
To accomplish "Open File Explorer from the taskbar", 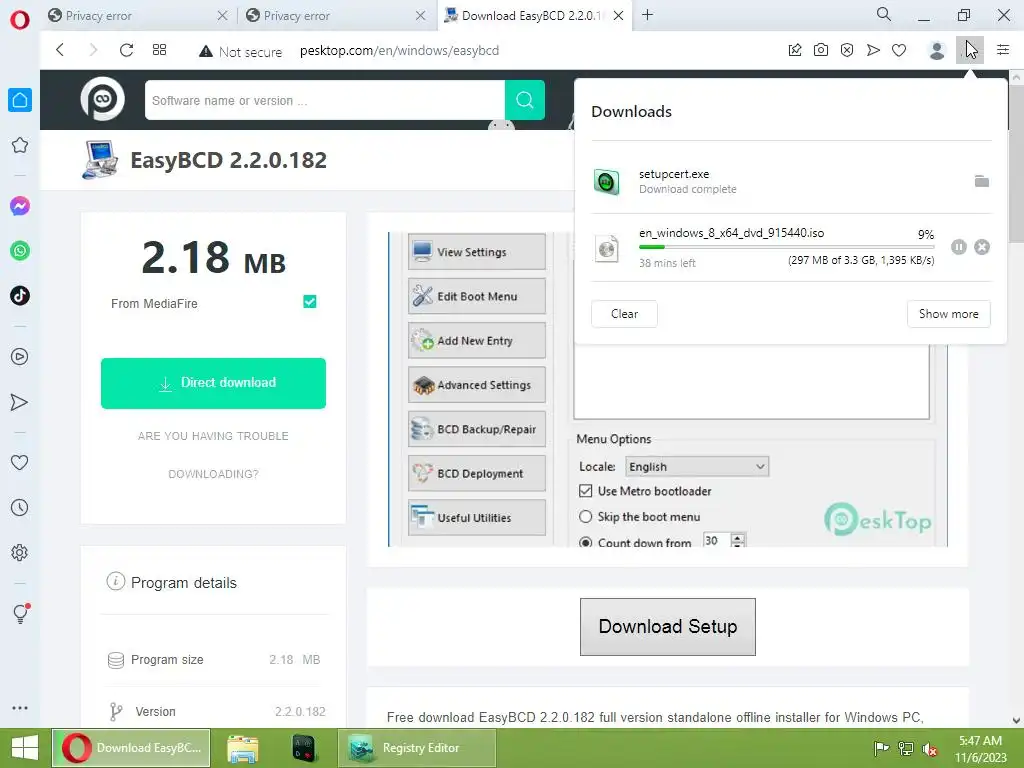I will (x=242, y=748).
